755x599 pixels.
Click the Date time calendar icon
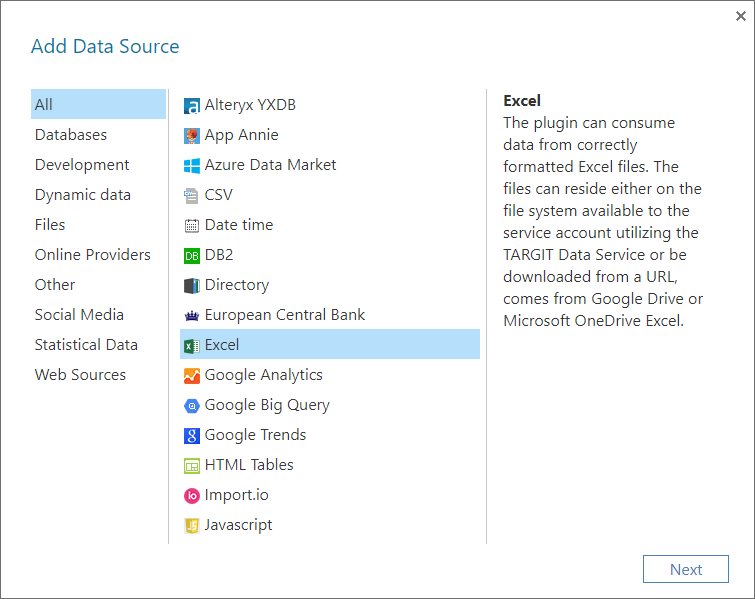click(x=192, y=225)
